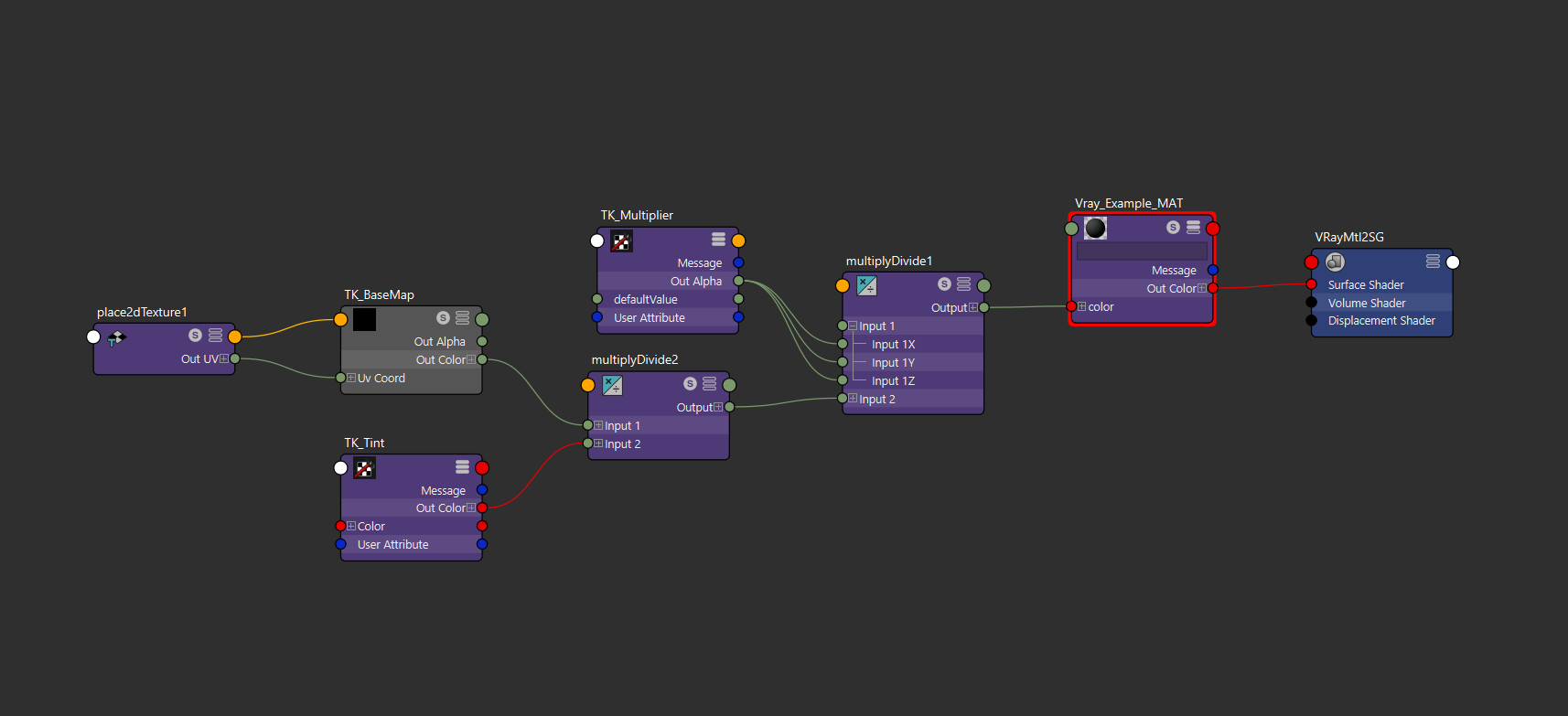Click the VRayMtl2SG shading group icon
Screen dimensions: 1568x716
pos(1335,262)
